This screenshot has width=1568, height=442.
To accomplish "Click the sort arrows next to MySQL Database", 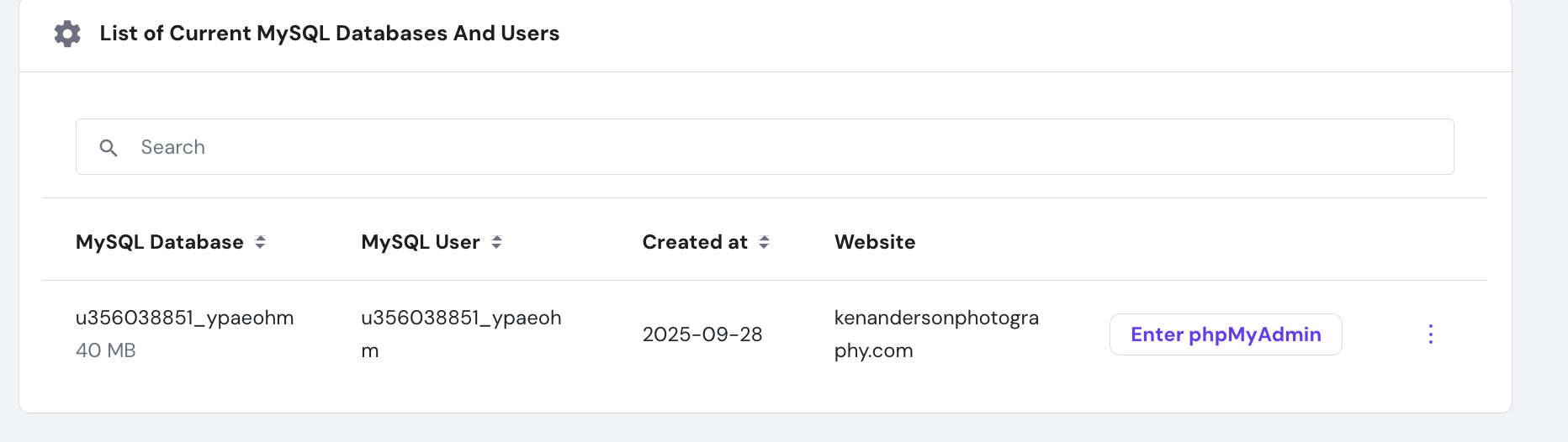I will (261, 242).
